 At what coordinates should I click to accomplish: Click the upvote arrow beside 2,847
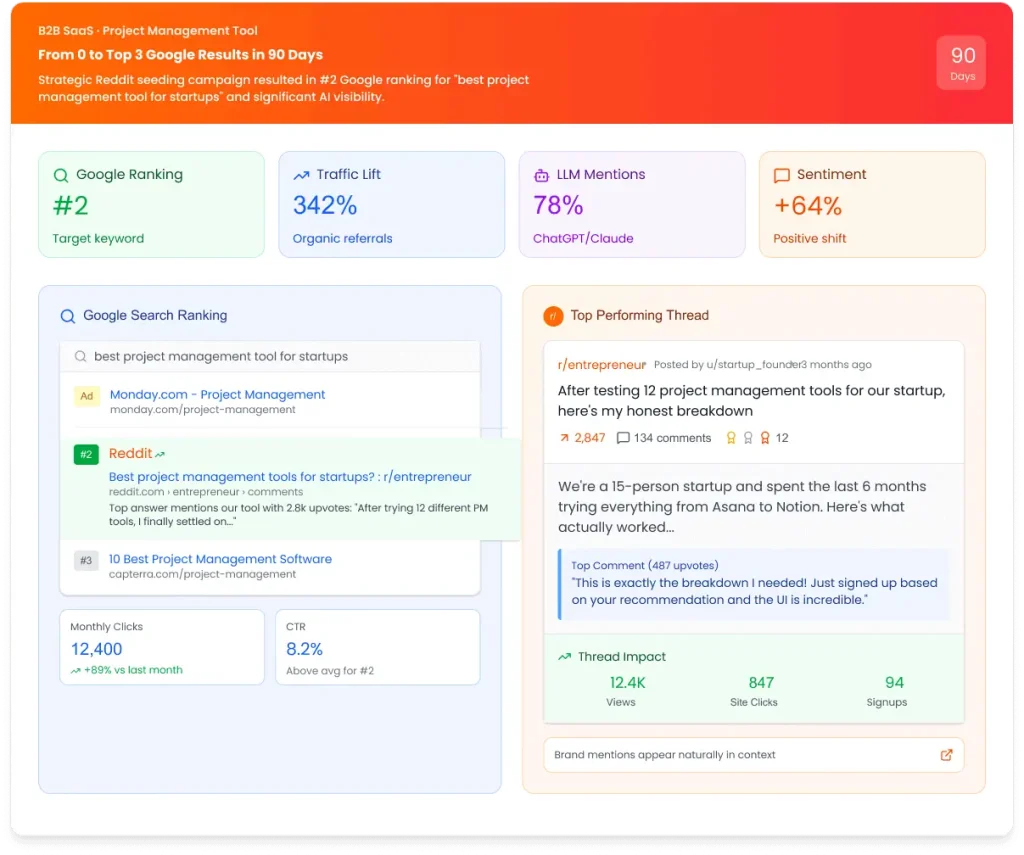[564, 438]
